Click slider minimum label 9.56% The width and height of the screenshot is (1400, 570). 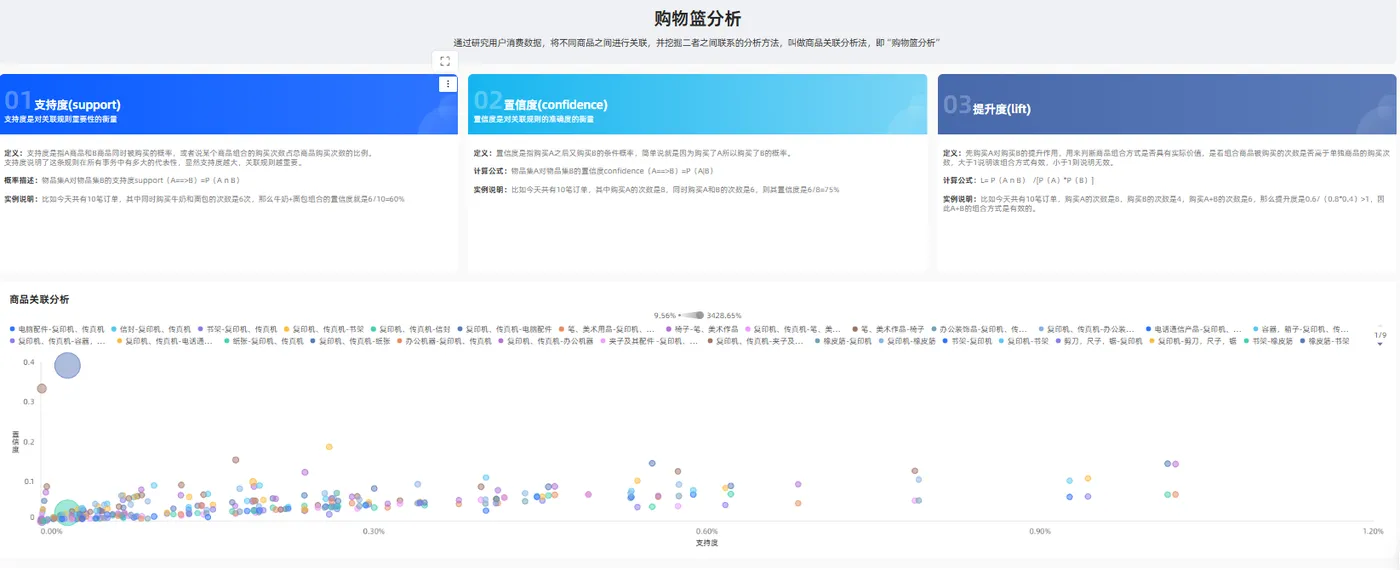click(x=666, y=315)
